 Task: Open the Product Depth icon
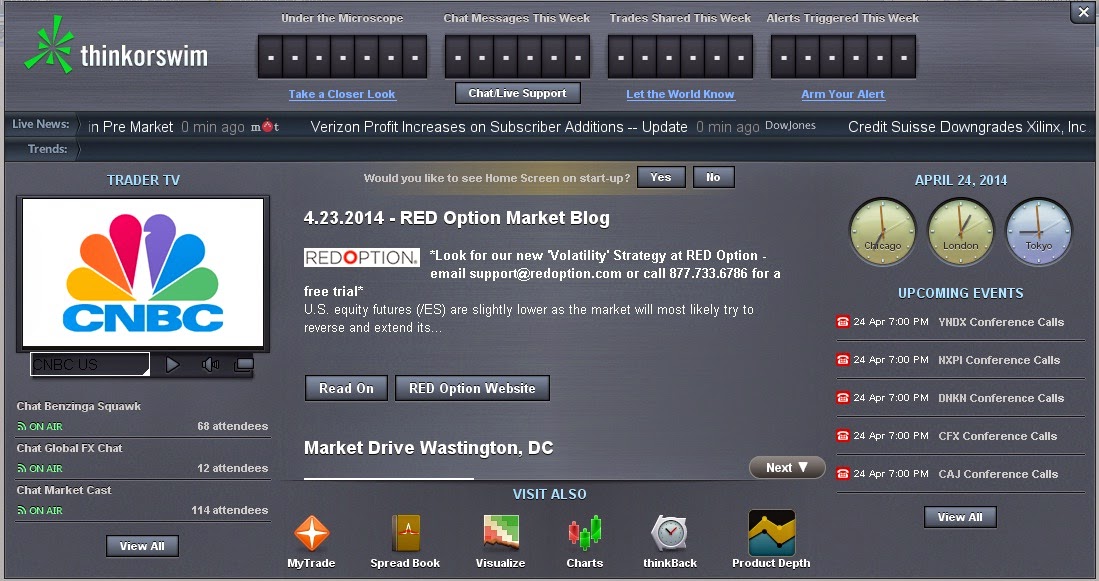click(772, 533)
